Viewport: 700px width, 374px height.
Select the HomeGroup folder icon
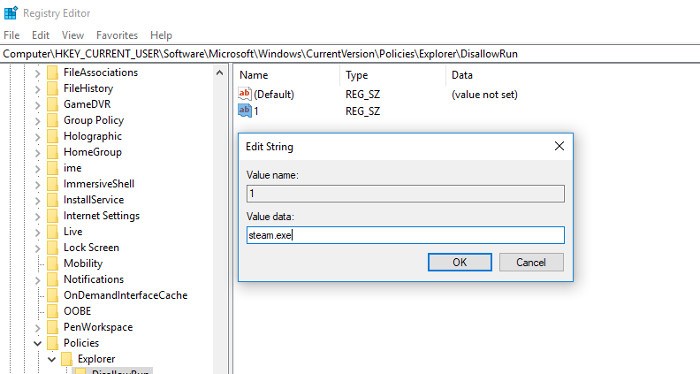pos(53,152)
